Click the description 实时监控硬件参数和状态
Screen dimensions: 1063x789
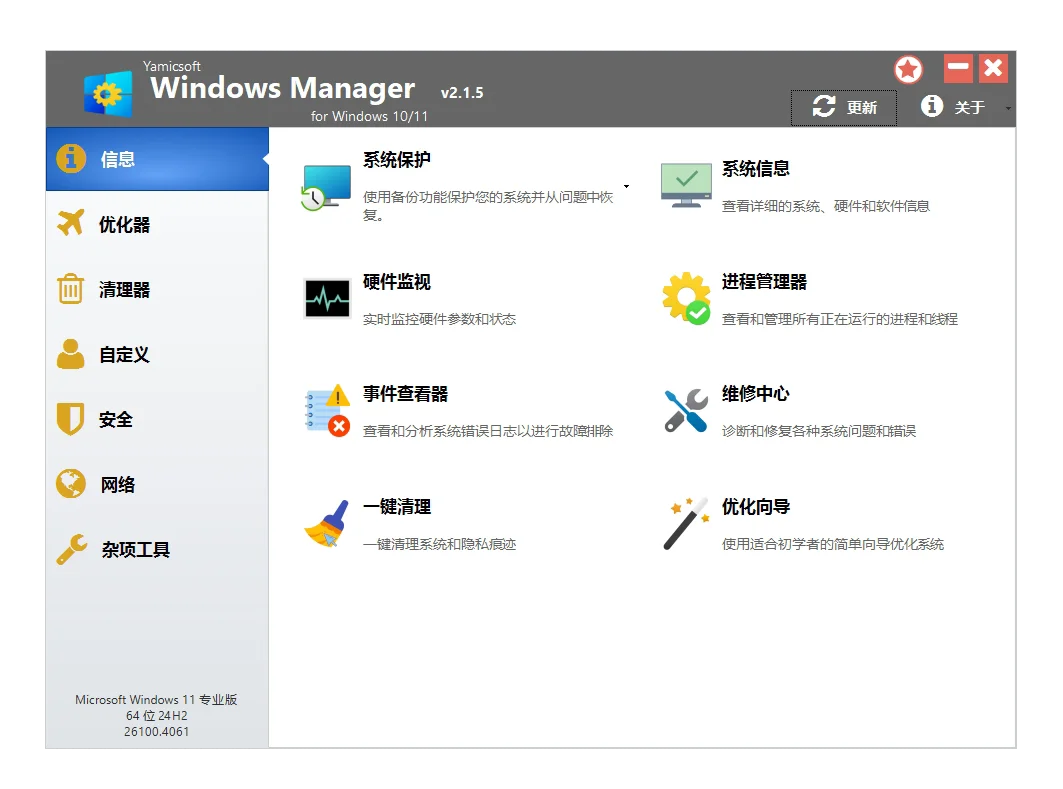point(439,319)
